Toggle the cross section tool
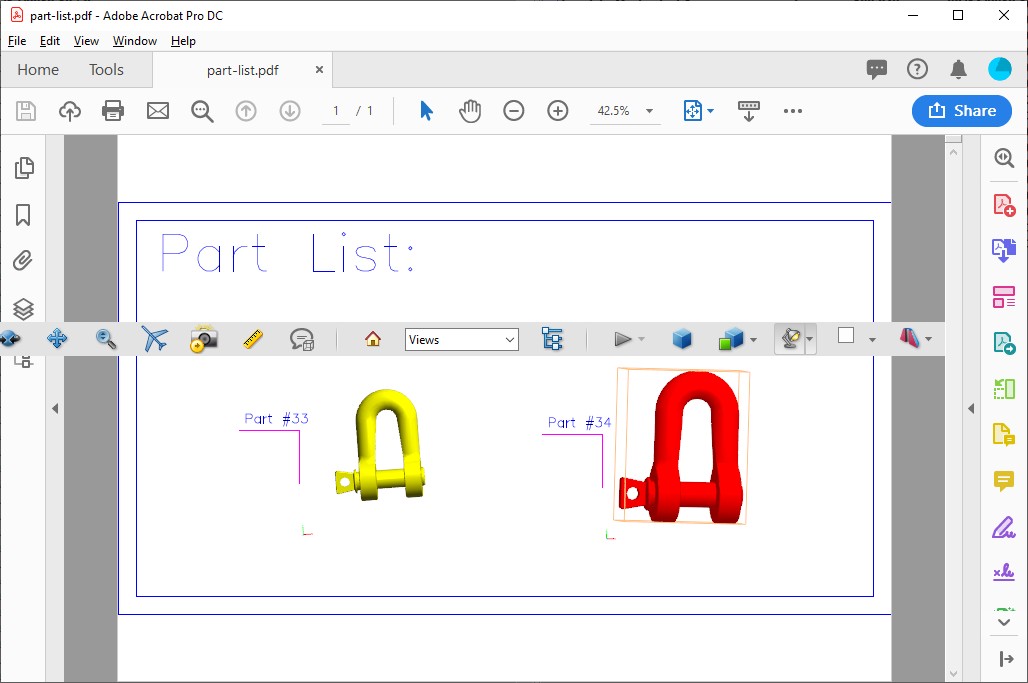 tap(909, 338)
